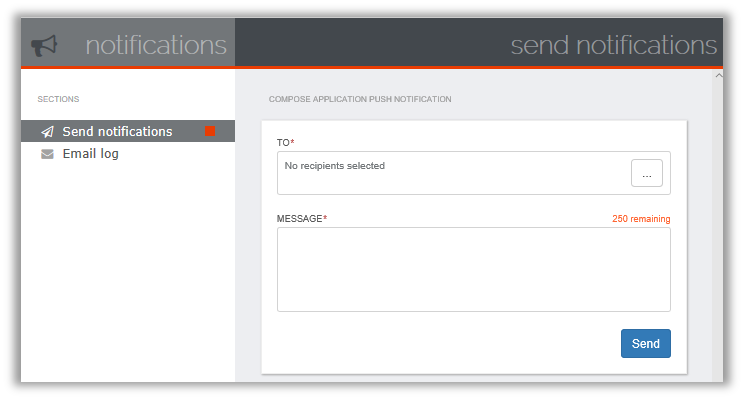Image resolution: width=744 pixels, height=399 pixels.
Task: Click the envelope icon beside Email log
Action: [x=47, y=154]
